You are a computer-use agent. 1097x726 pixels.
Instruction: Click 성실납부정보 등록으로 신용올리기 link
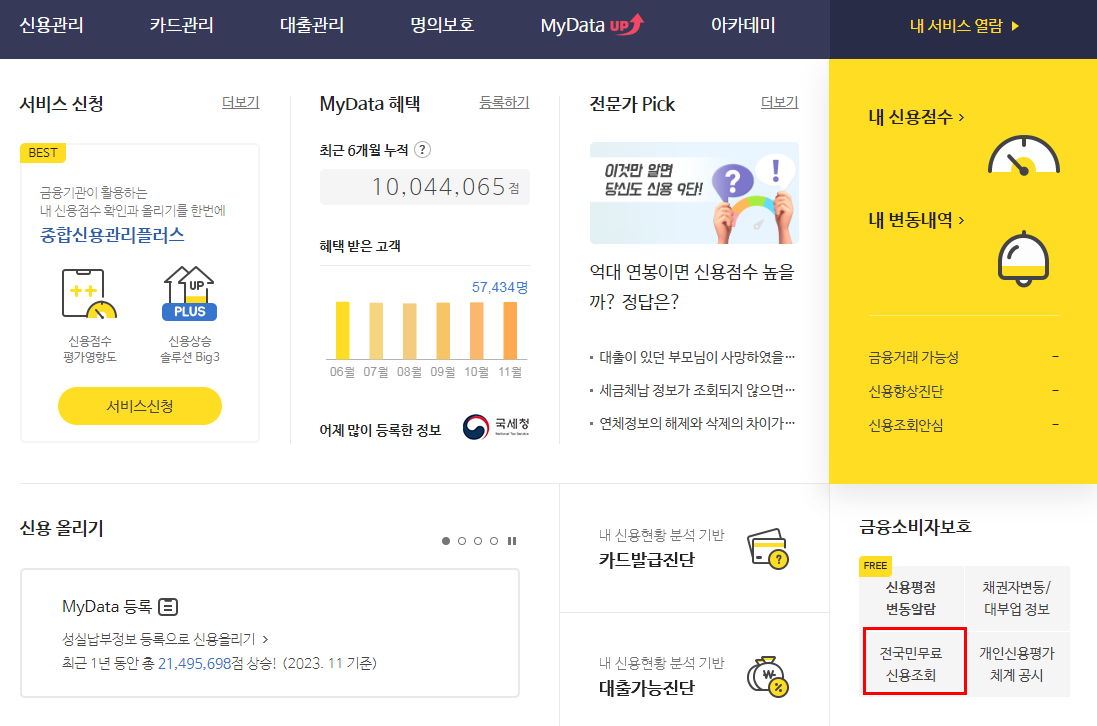pos(165,639)
